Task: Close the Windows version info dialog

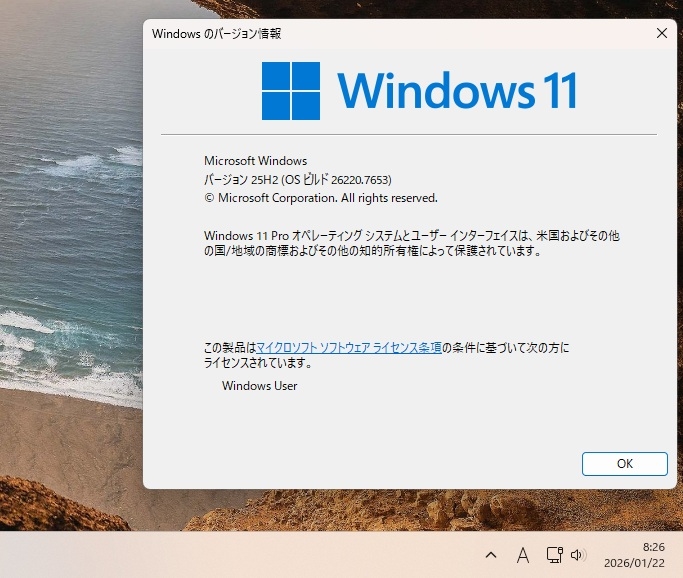Action: [662, 33]
